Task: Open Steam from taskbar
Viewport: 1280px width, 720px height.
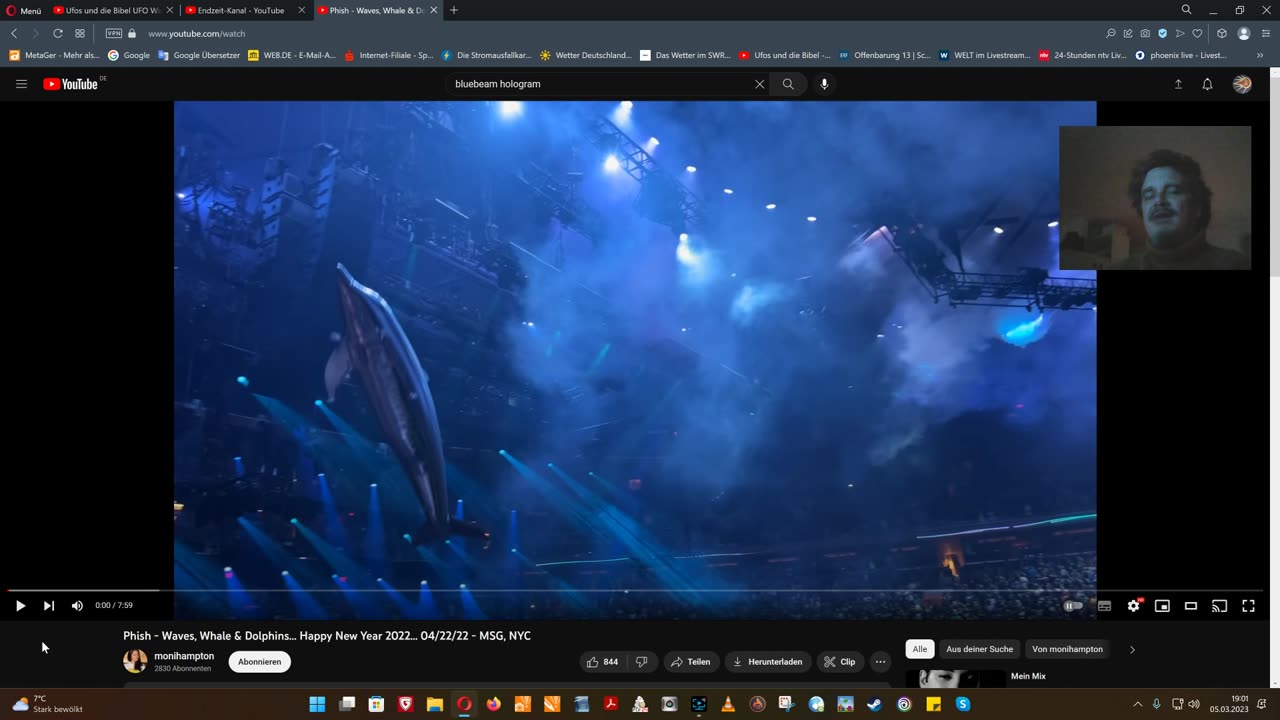Action: click(x=874, y=704)
